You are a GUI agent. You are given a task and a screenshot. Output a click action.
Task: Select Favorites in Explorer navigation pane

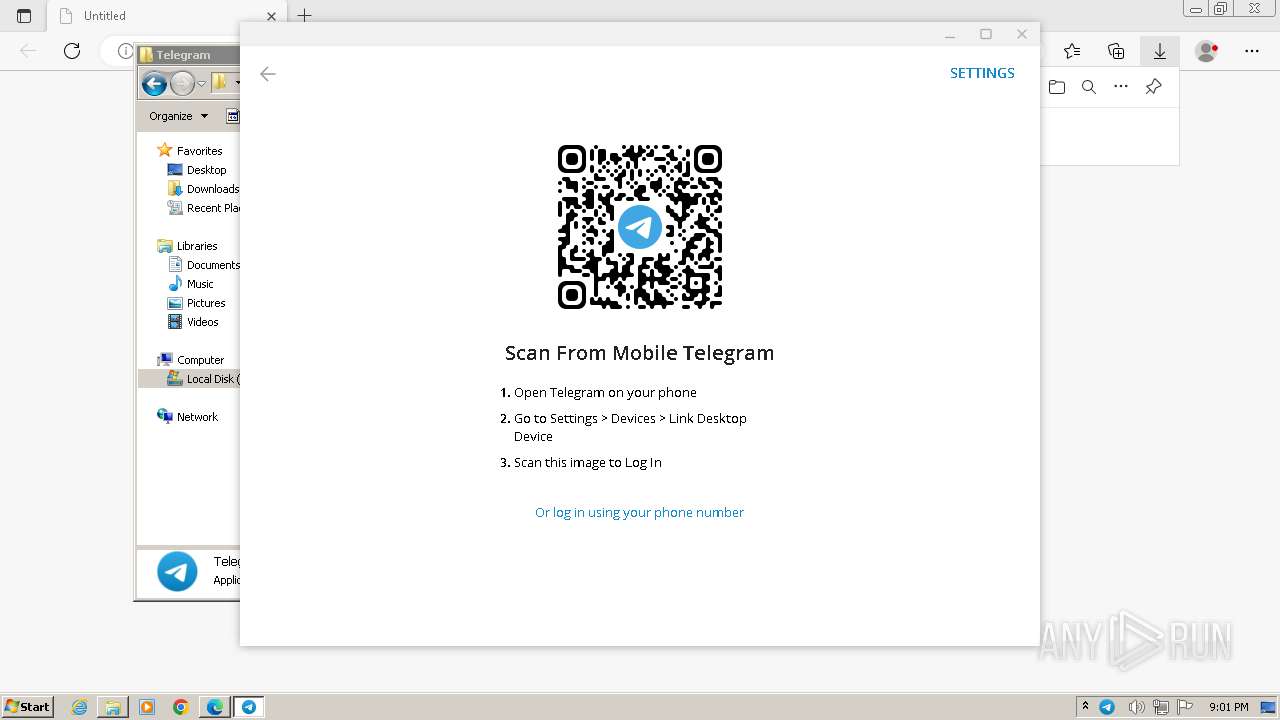(199, 151)
